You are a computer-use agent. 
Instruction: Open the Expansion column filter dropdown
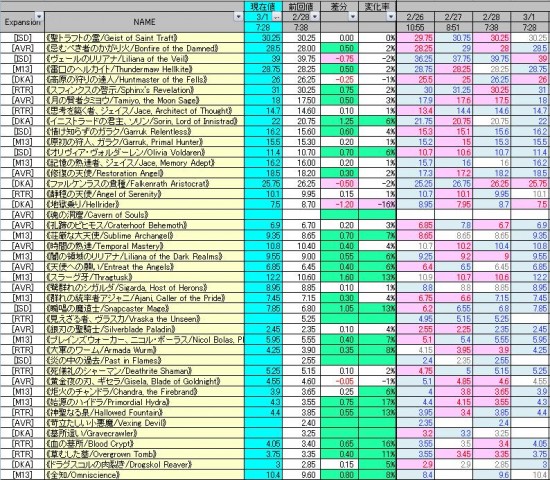click(39, 16)
